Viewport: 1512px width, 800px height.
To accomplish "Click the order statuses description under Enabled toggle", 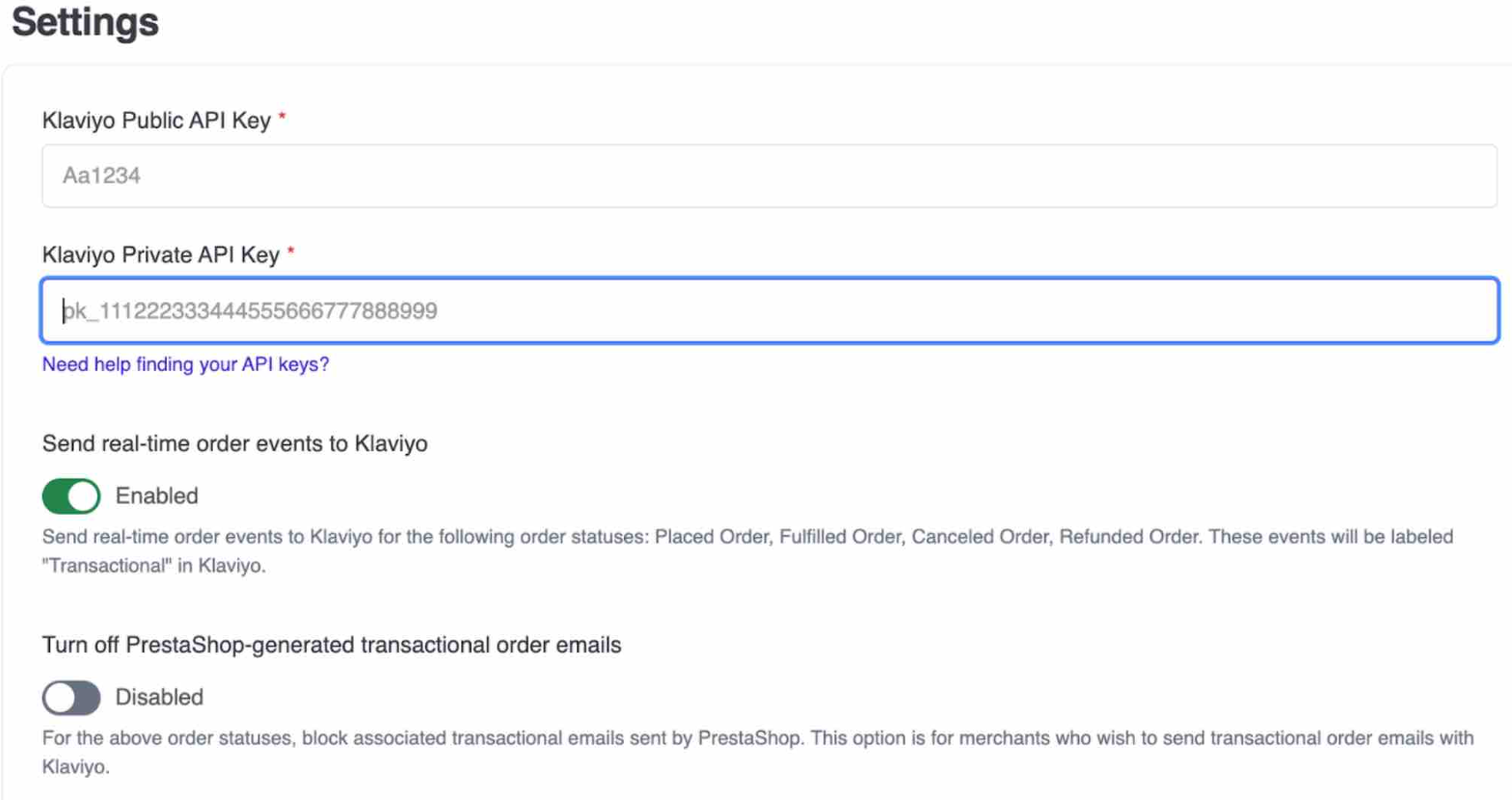I will tap(579, 538).
